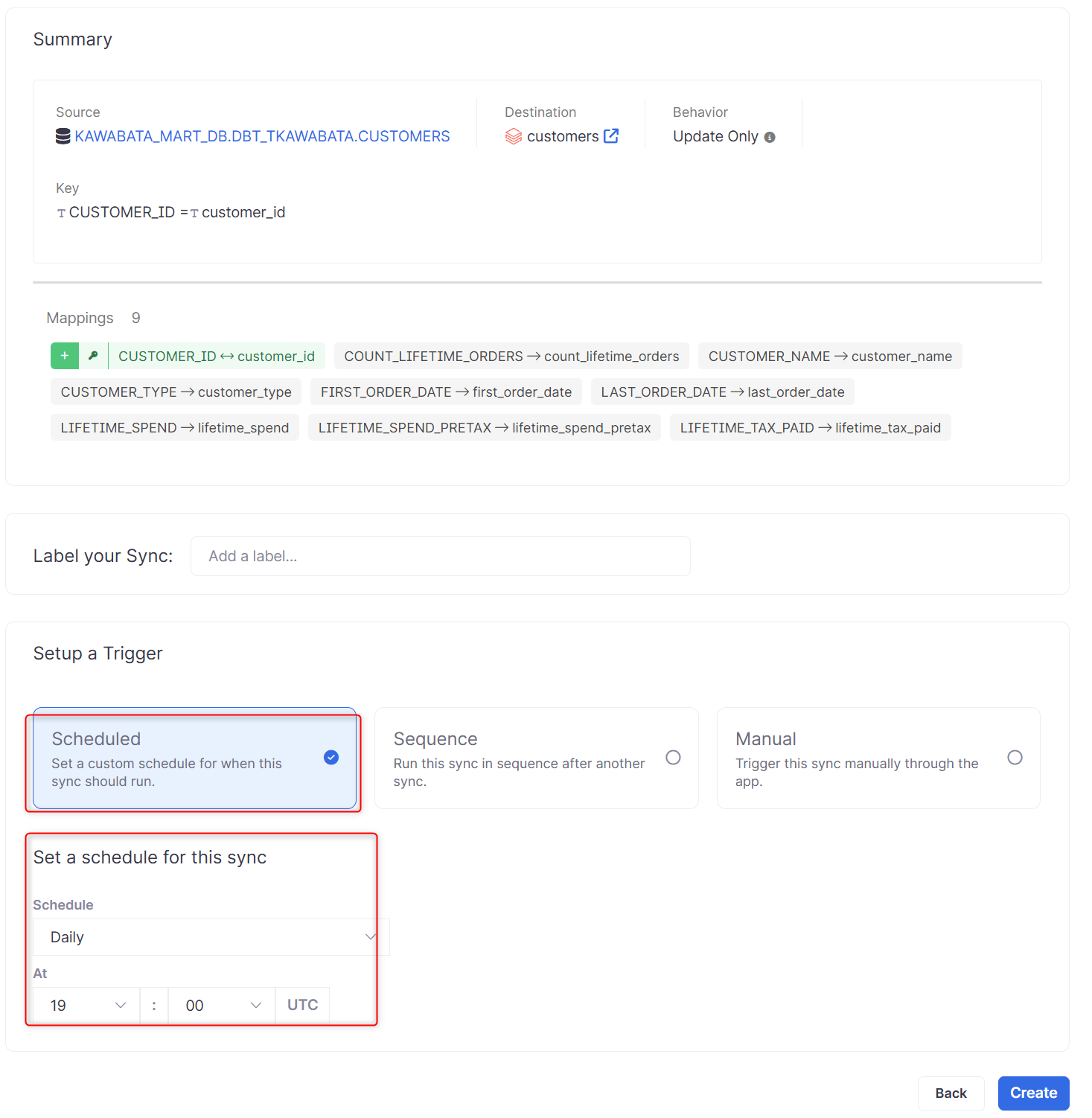The height and width of the screenshot is (1118, 1092).
Task: Click the green plus mapping icon
Action: [65, 356]
